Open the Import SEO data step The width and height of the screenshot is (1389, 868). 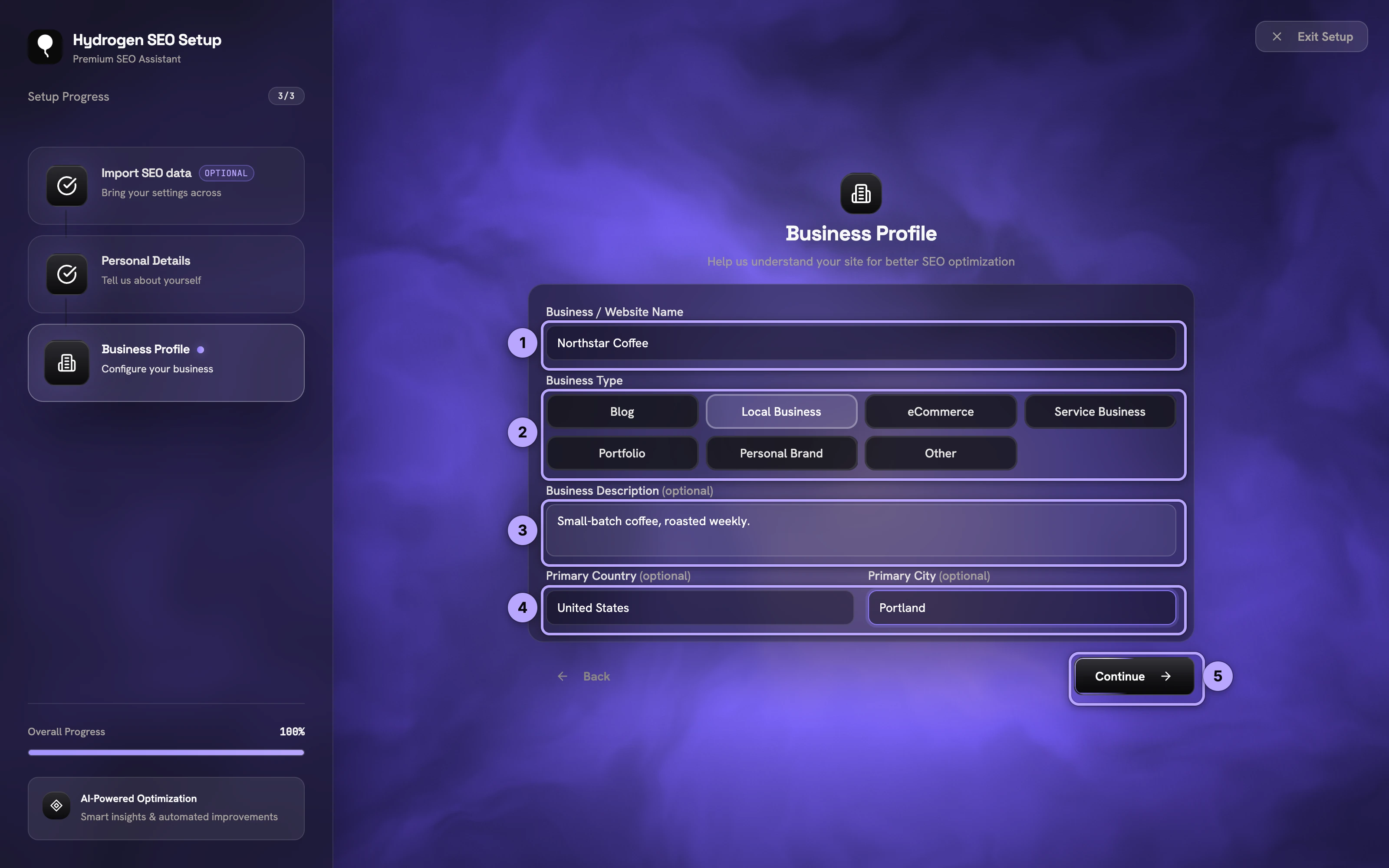pyautogui.click(x=166, y=185)
